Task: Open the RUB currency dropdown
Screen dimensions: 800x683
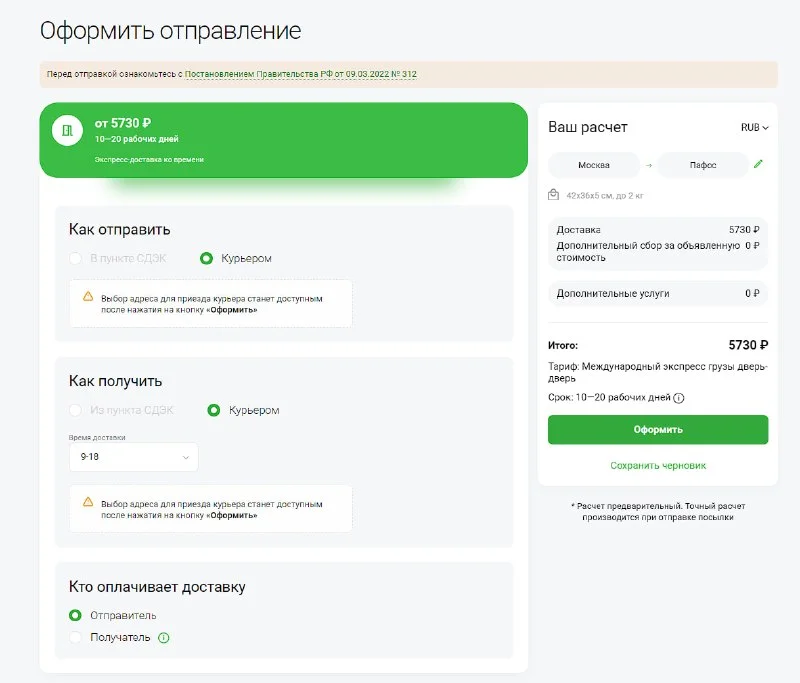Action: click(x=754, y=128)
